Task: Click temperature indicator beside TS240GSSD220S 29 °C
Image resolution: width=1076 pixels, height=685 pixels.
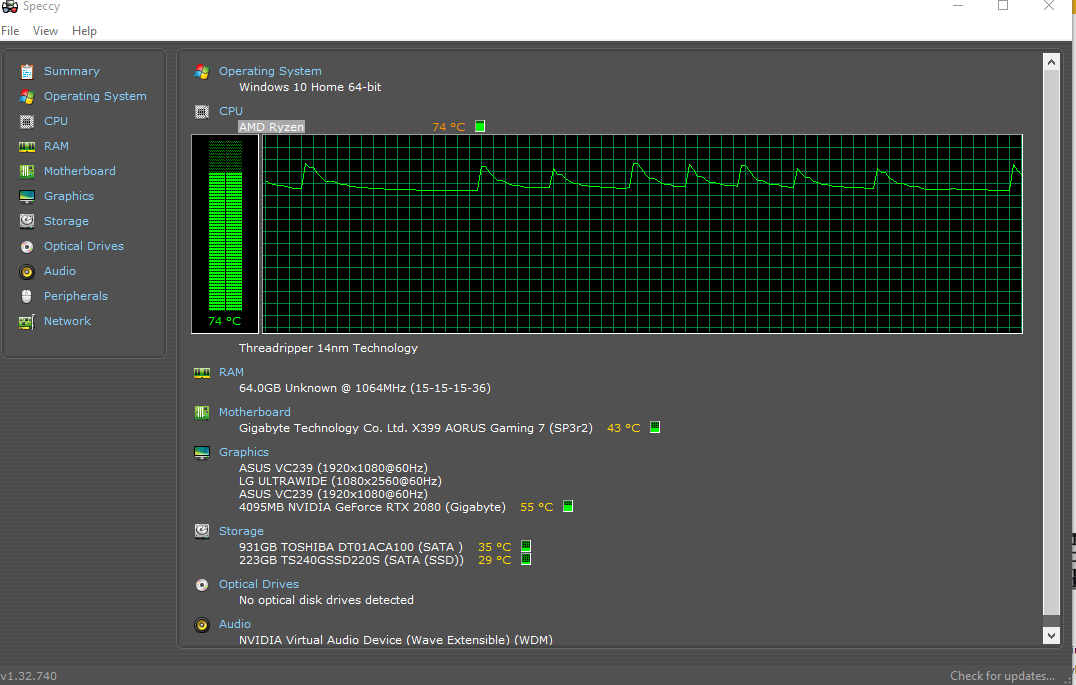Action: tap(526, 559)
